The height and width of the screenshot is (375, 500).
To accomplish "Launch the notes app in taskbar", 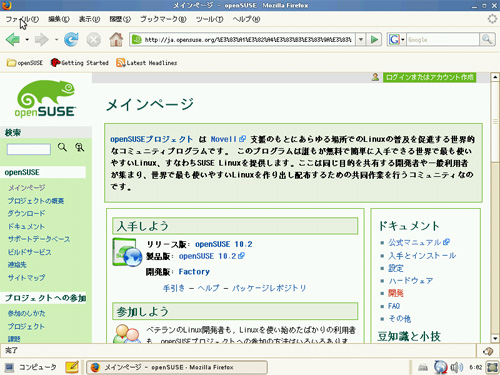I will tap(72, 367).
